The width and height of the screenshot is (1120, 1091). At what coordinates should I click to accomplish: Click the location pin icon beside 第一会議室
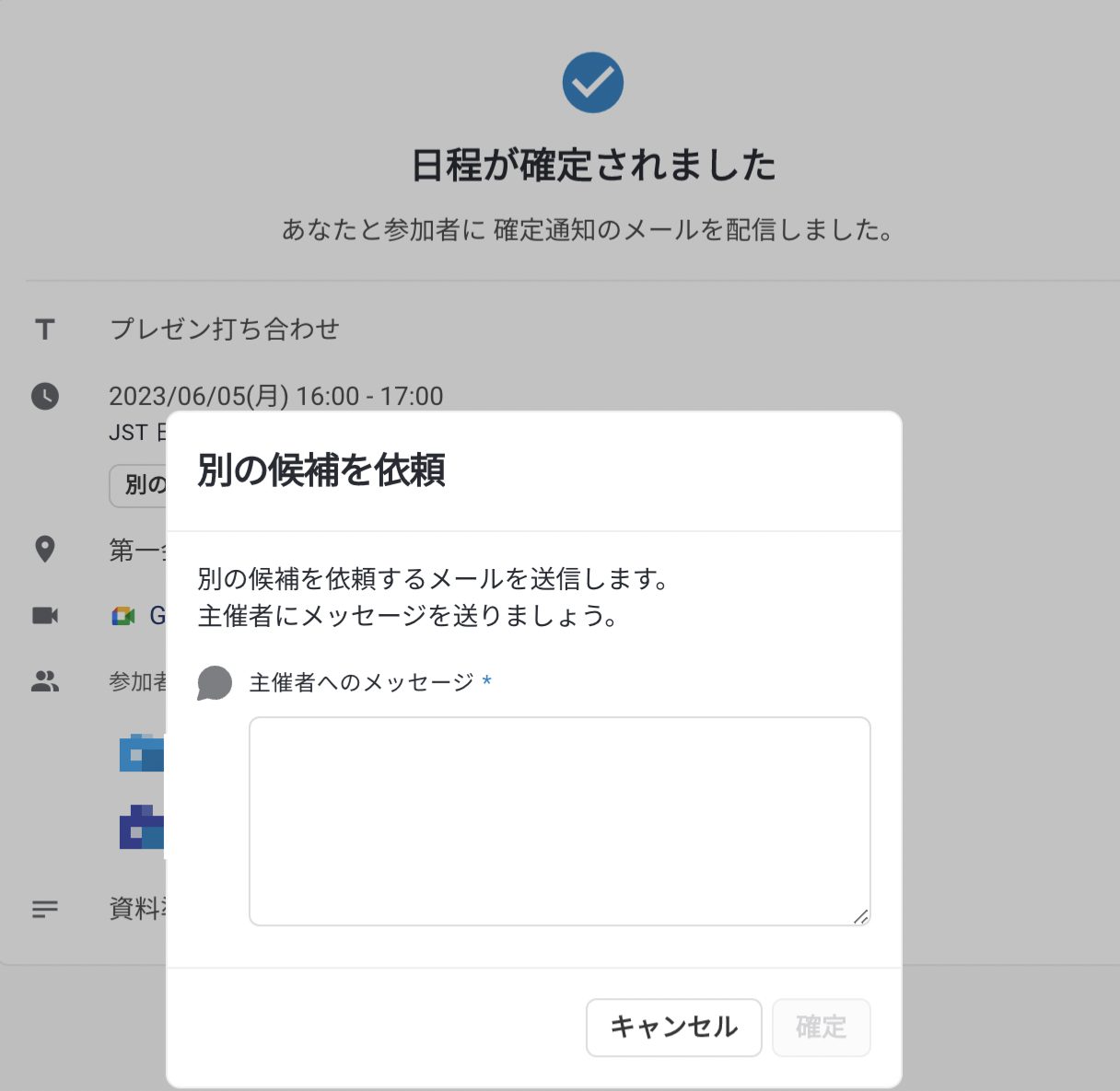coord(44,548)
